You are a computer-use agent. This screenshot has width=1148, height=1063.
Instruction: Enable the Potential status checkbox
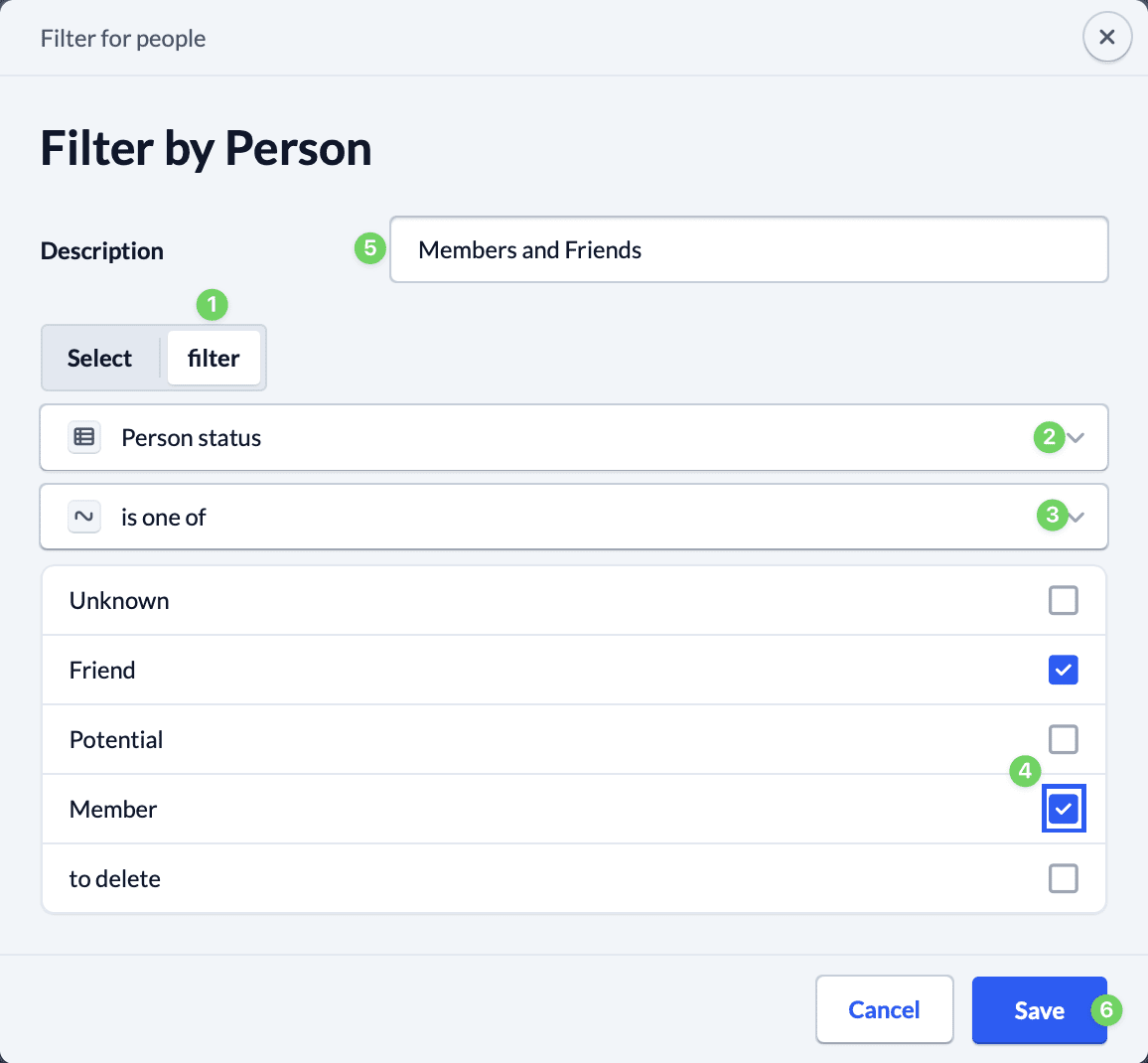1063,739
